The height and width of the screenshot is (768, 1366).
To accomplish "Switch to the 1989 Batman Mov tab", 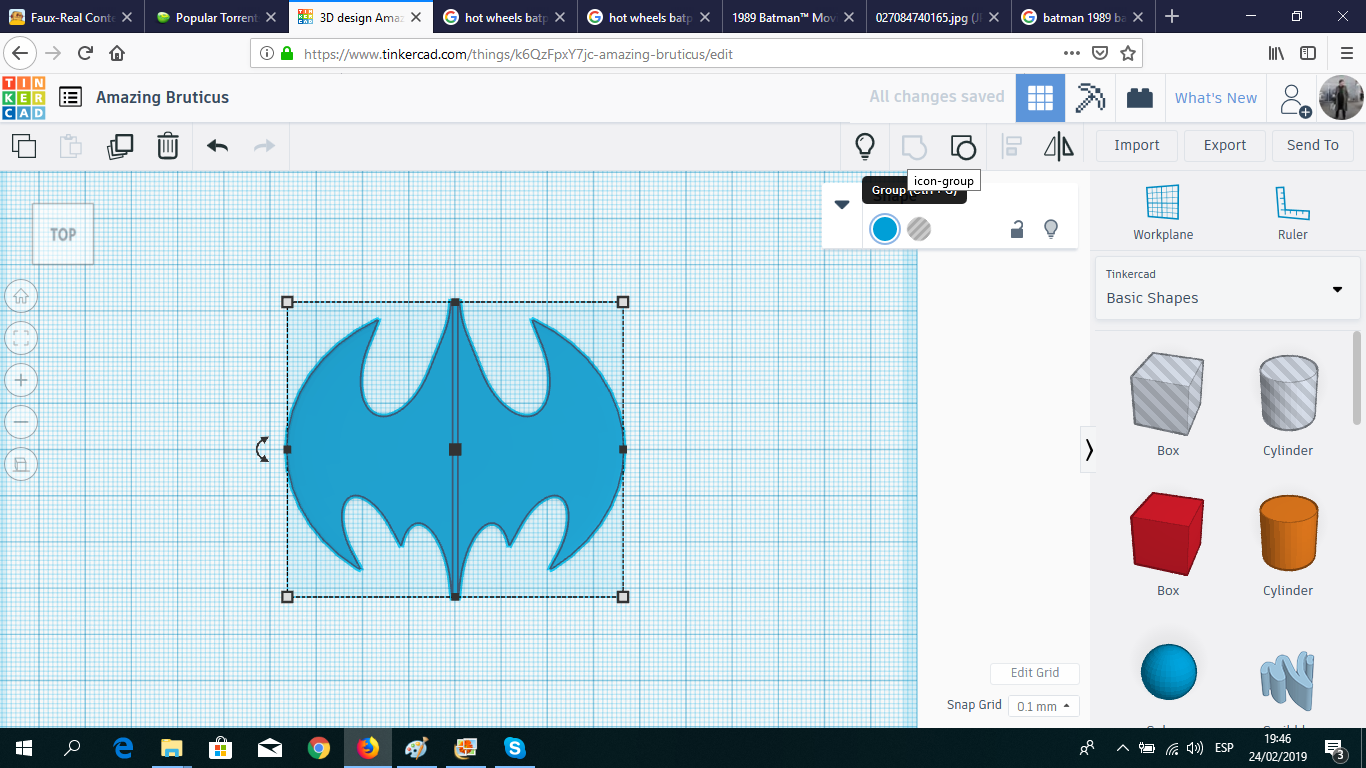I will coord(794,17).
